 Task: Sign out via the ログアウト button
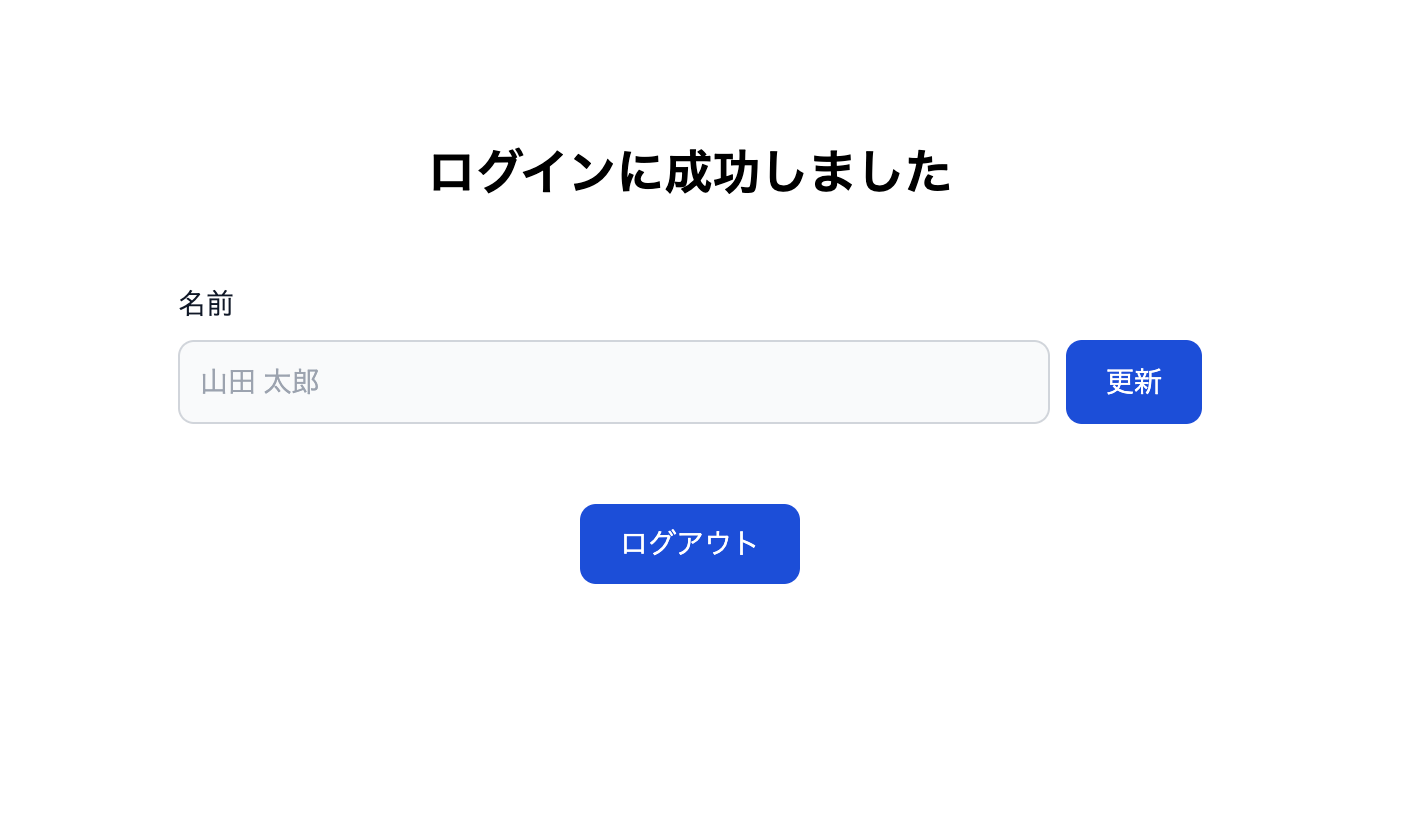689,544
